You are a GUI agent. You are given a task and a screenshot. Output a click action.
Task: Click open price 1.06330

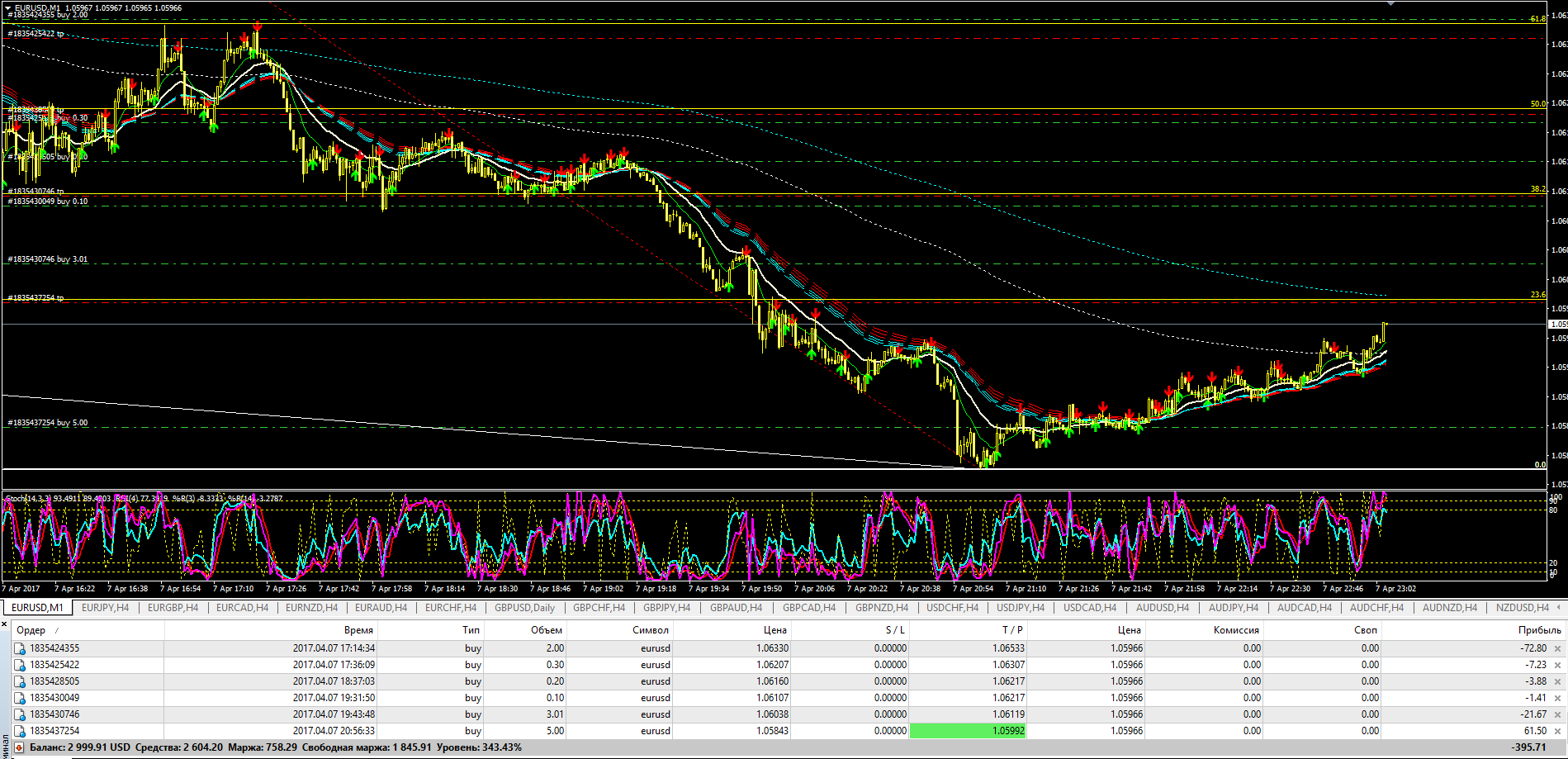772,648
